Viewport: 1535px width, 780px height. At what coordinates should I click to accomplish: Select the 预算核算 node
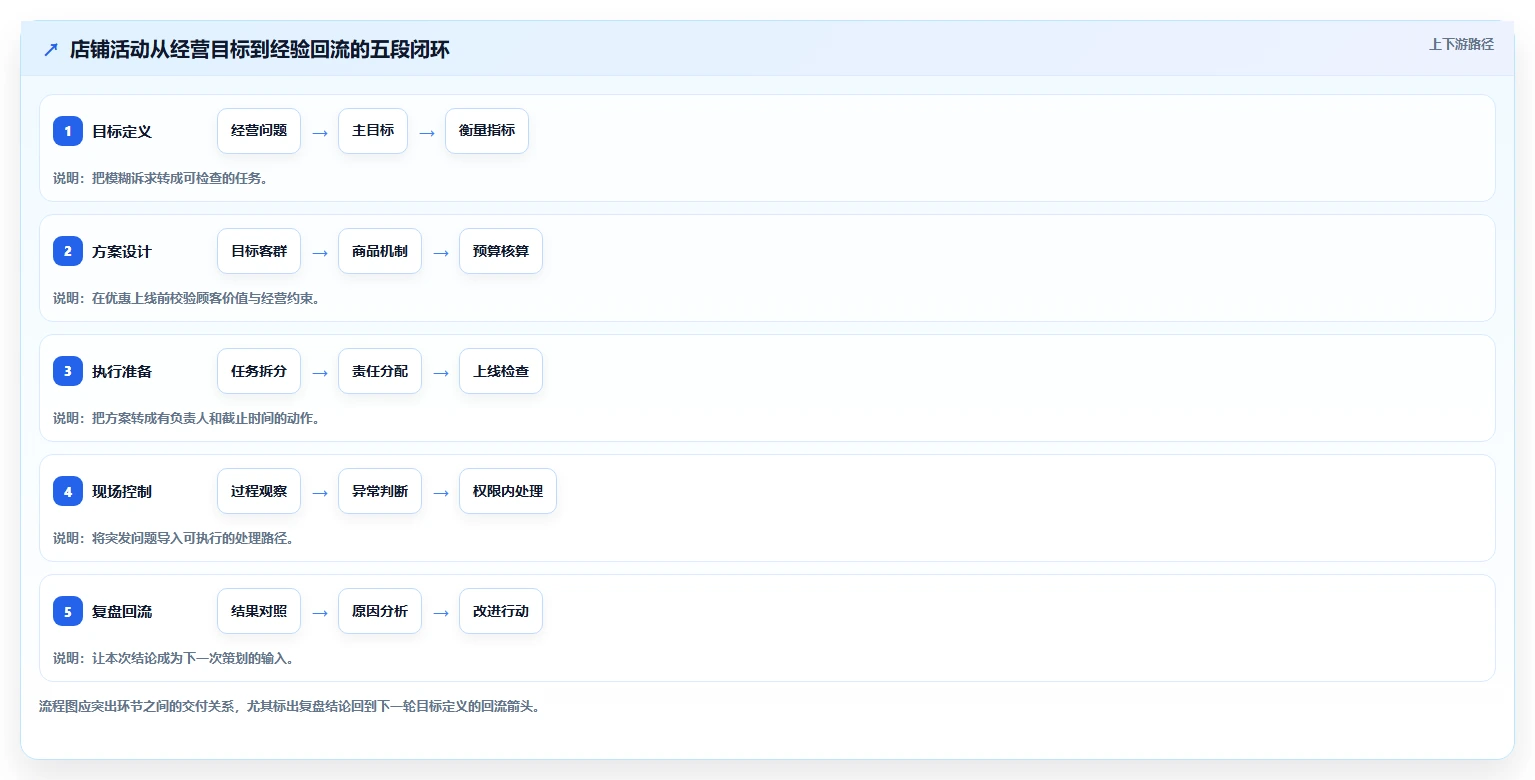[x=501, y=251]
